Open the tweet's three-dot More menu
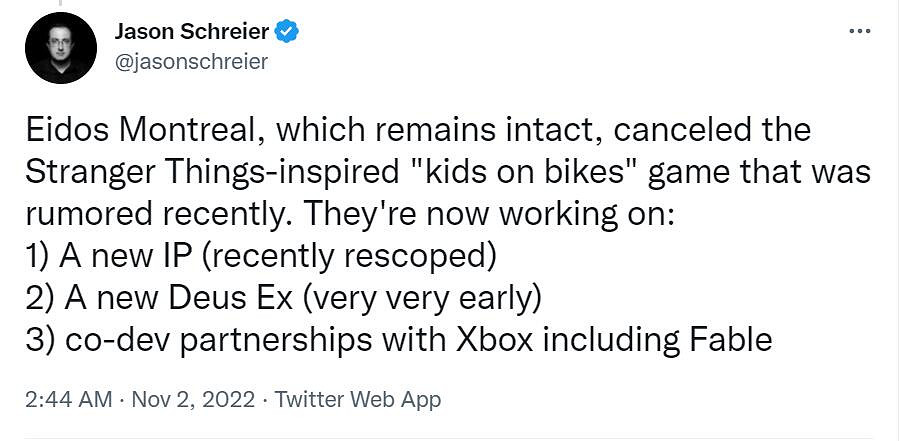This screenshot has width=900, height=441. pyautogui.click(x=859, y=31)
